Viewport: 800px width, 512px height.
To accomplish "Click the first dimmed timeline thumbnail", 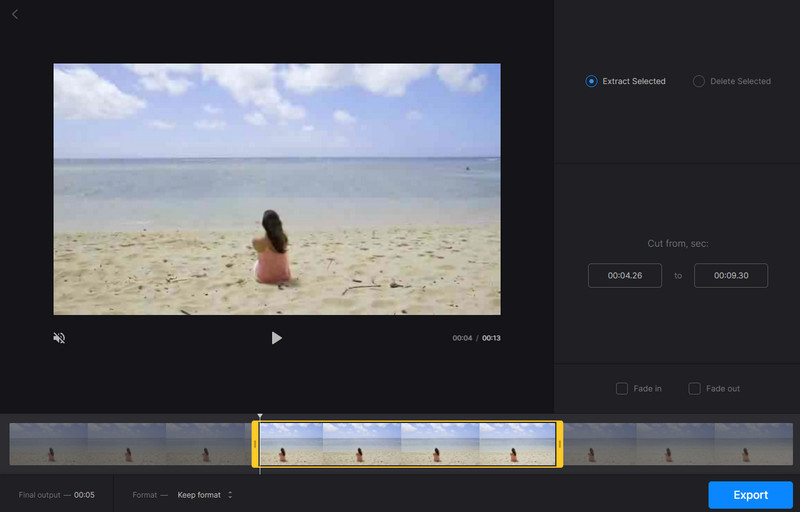I will point(48,444).
